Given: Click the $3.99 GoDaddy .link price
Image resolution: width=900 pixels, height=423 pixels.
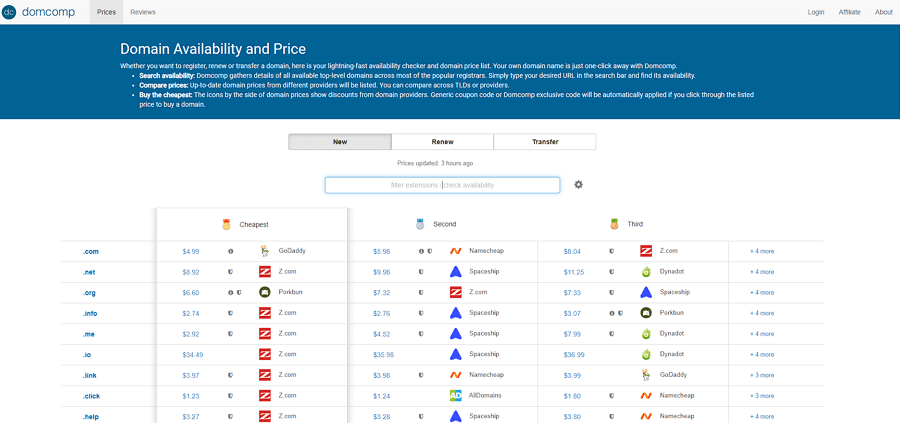Looking at the screenshot, I should tap(572, 375).
